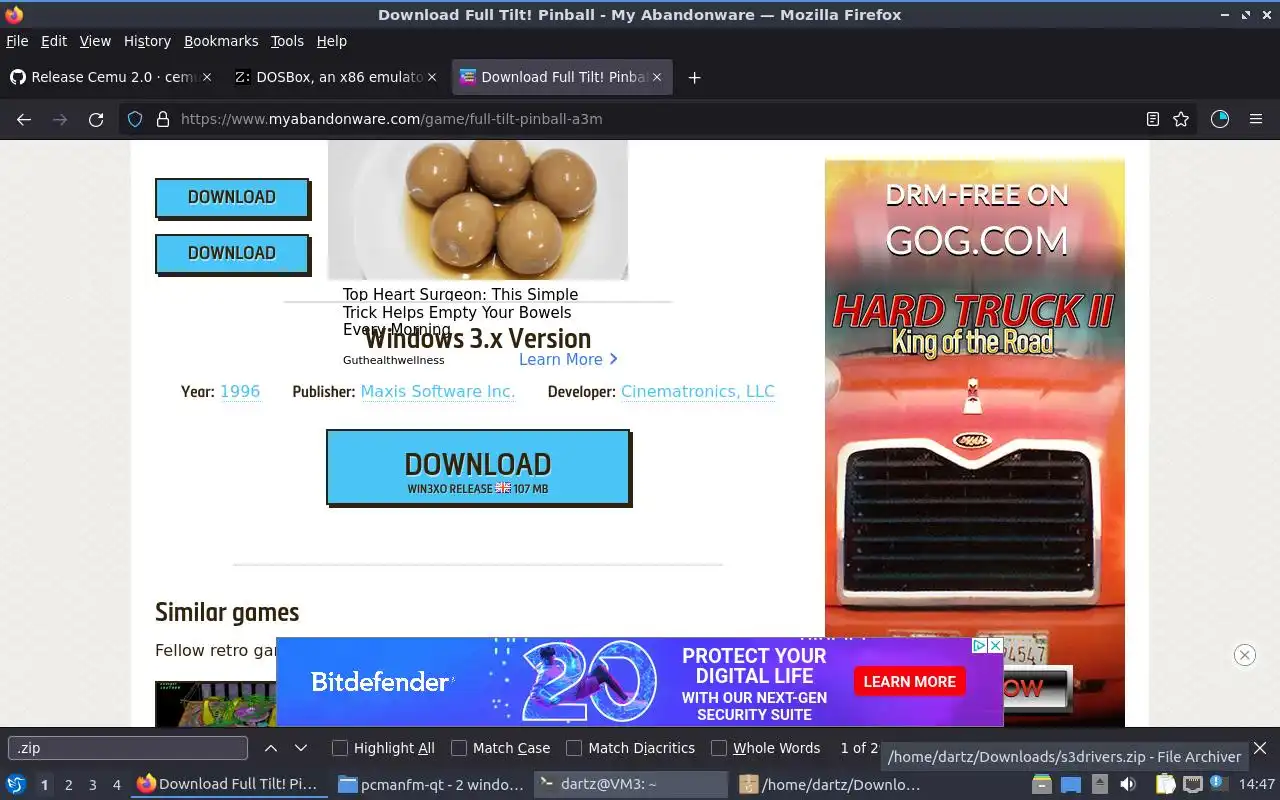Close the find bar

[x=1260, y=748]
